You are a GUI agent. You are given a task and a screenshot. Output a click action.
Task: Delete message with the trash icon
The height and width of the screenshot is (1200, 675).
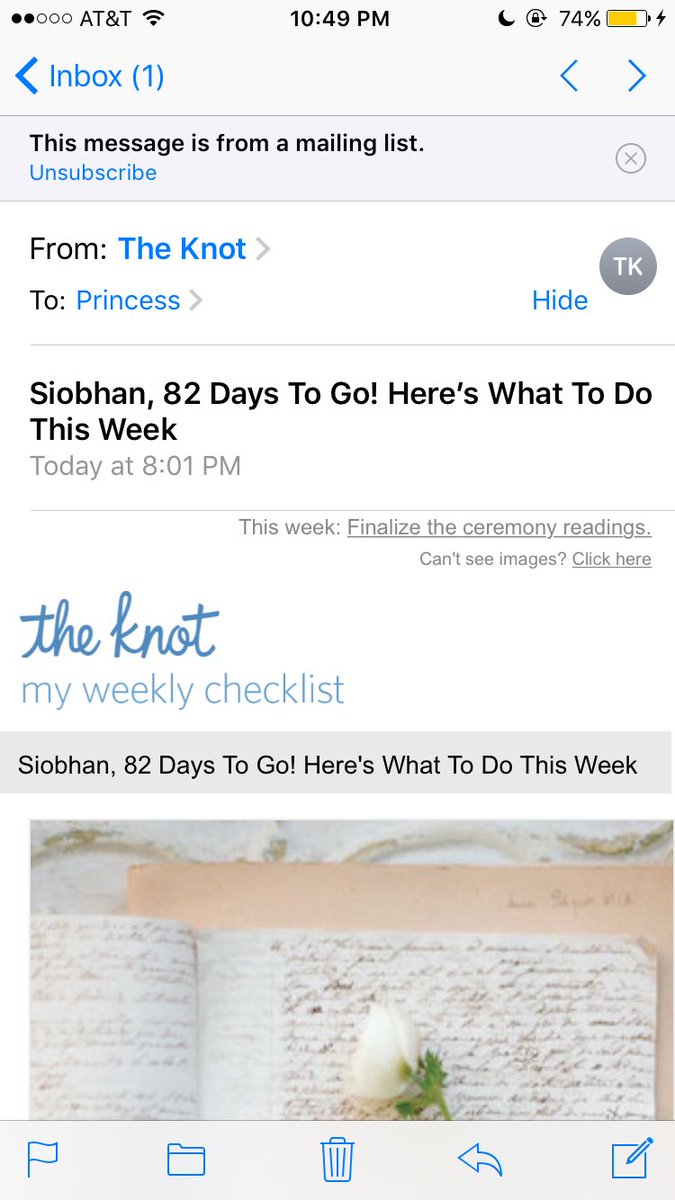coord(336,1160)
